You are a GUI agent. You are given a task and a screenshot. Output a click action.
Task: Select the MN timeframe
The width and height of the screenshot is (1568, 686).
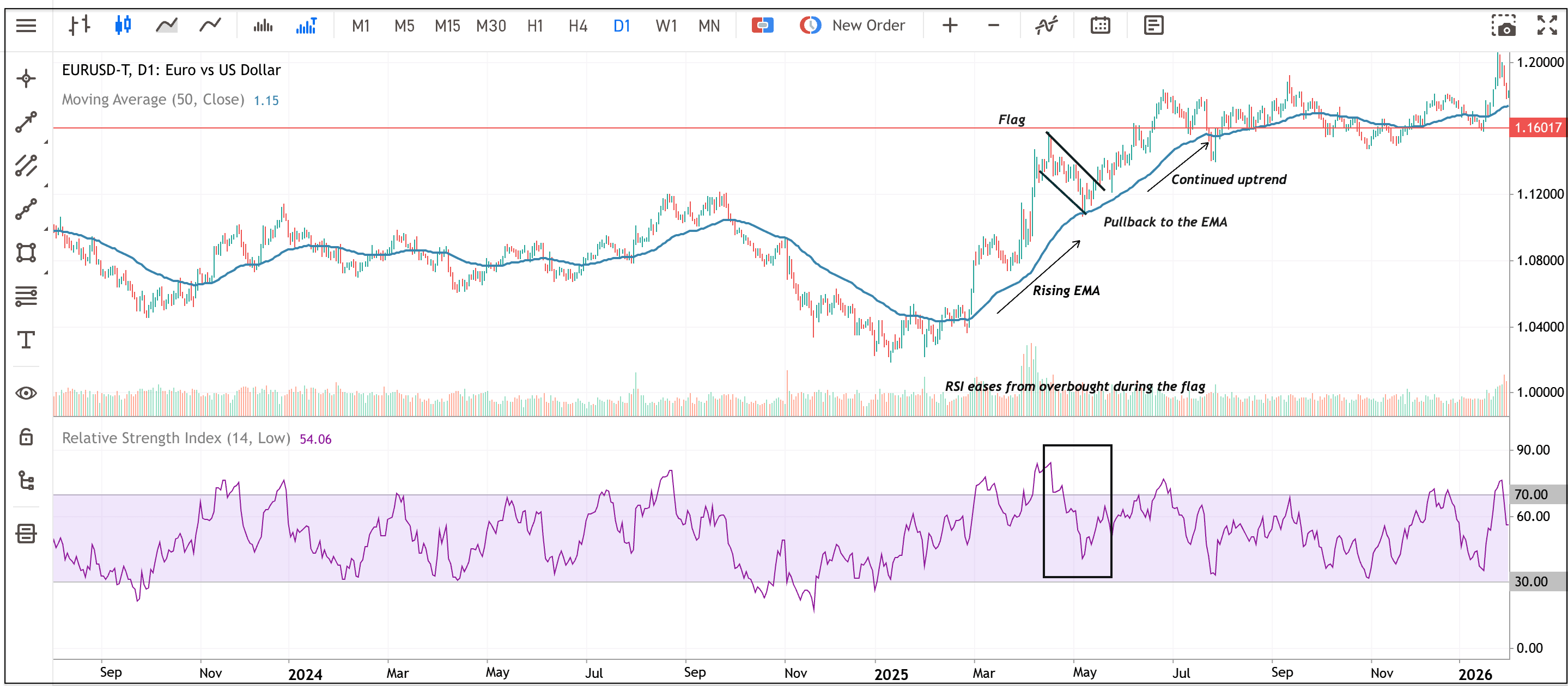[709, 26]
